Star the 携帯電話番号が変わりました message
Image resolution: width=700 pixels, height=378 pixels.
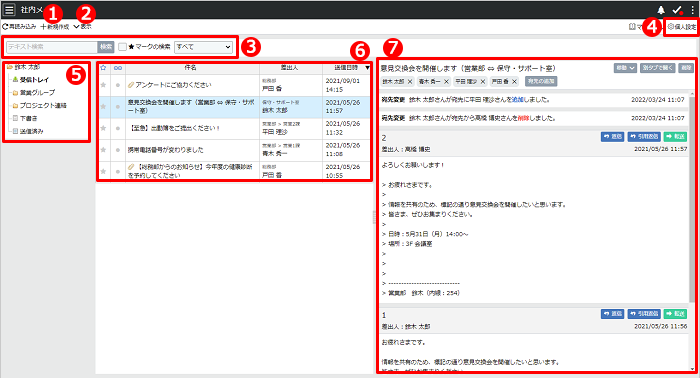104,150
